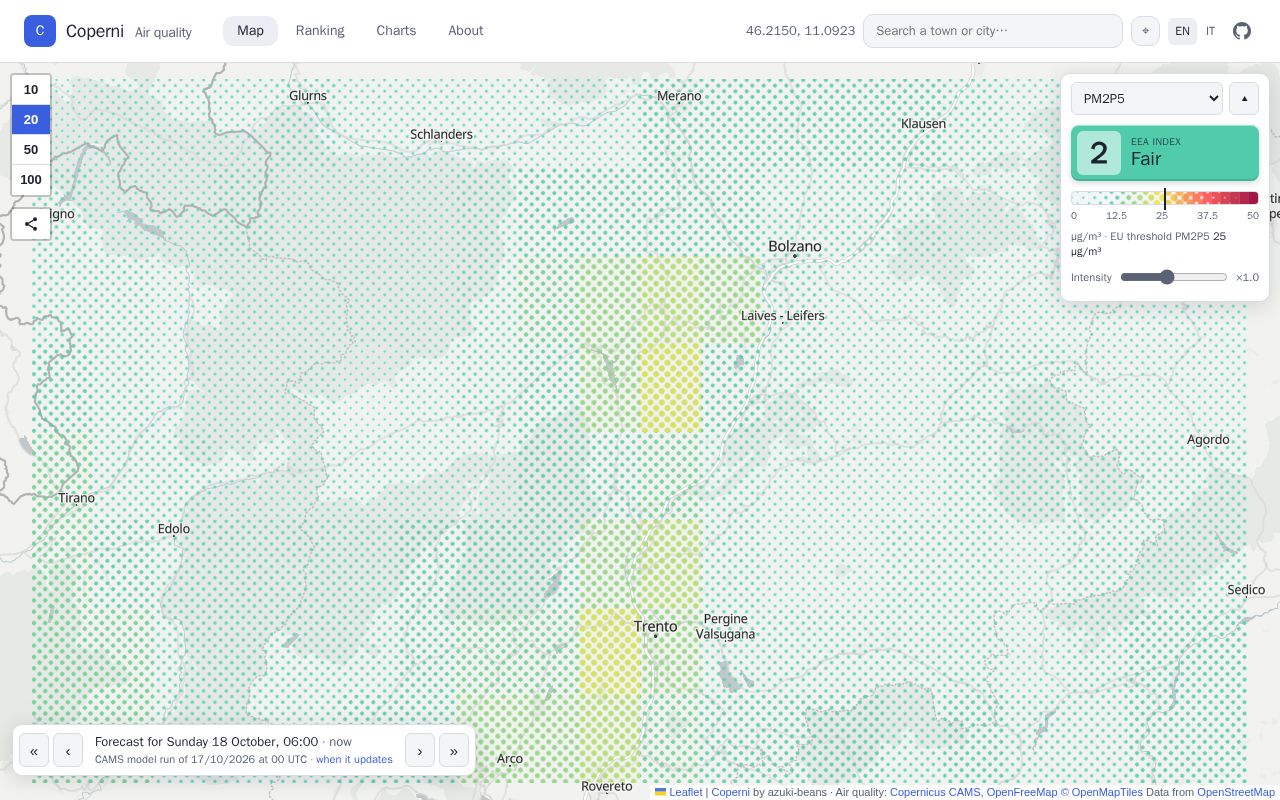Step back one forecast hour
The width and height of the screenshot is (1280, 800).
click(x=68, y=750)
